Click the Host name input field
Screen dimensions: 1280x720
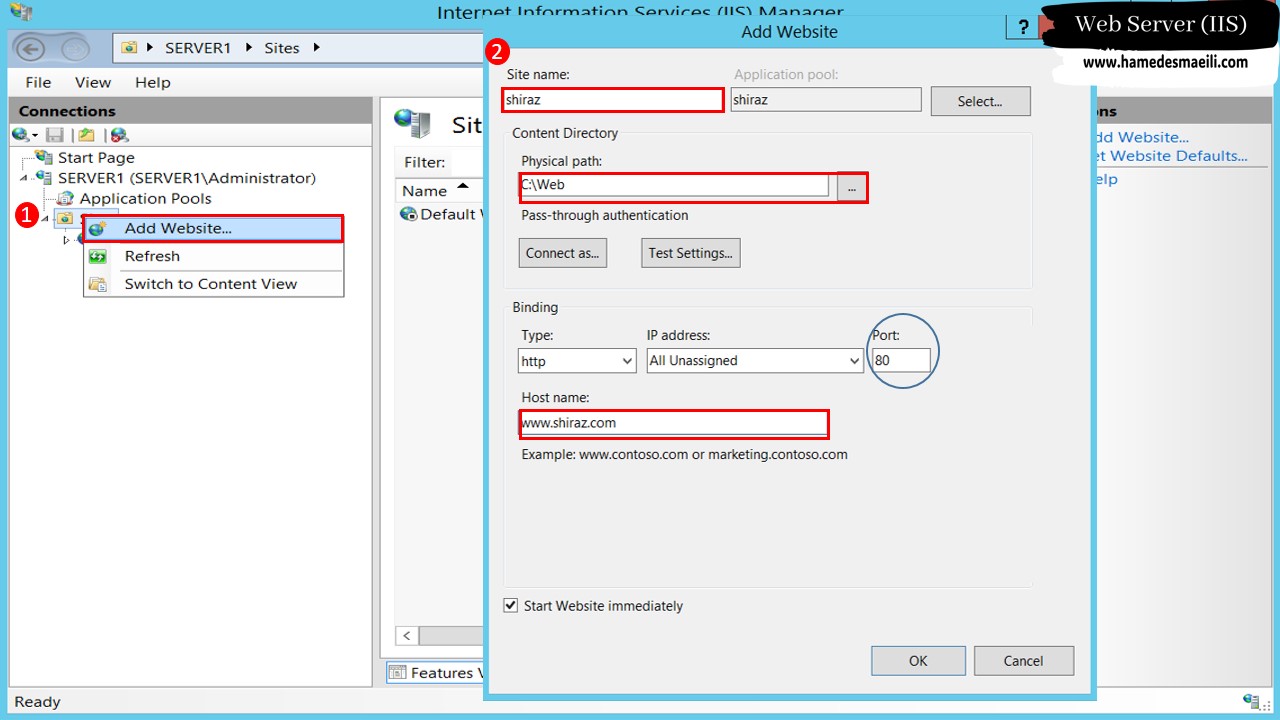(x=674, y=423)
